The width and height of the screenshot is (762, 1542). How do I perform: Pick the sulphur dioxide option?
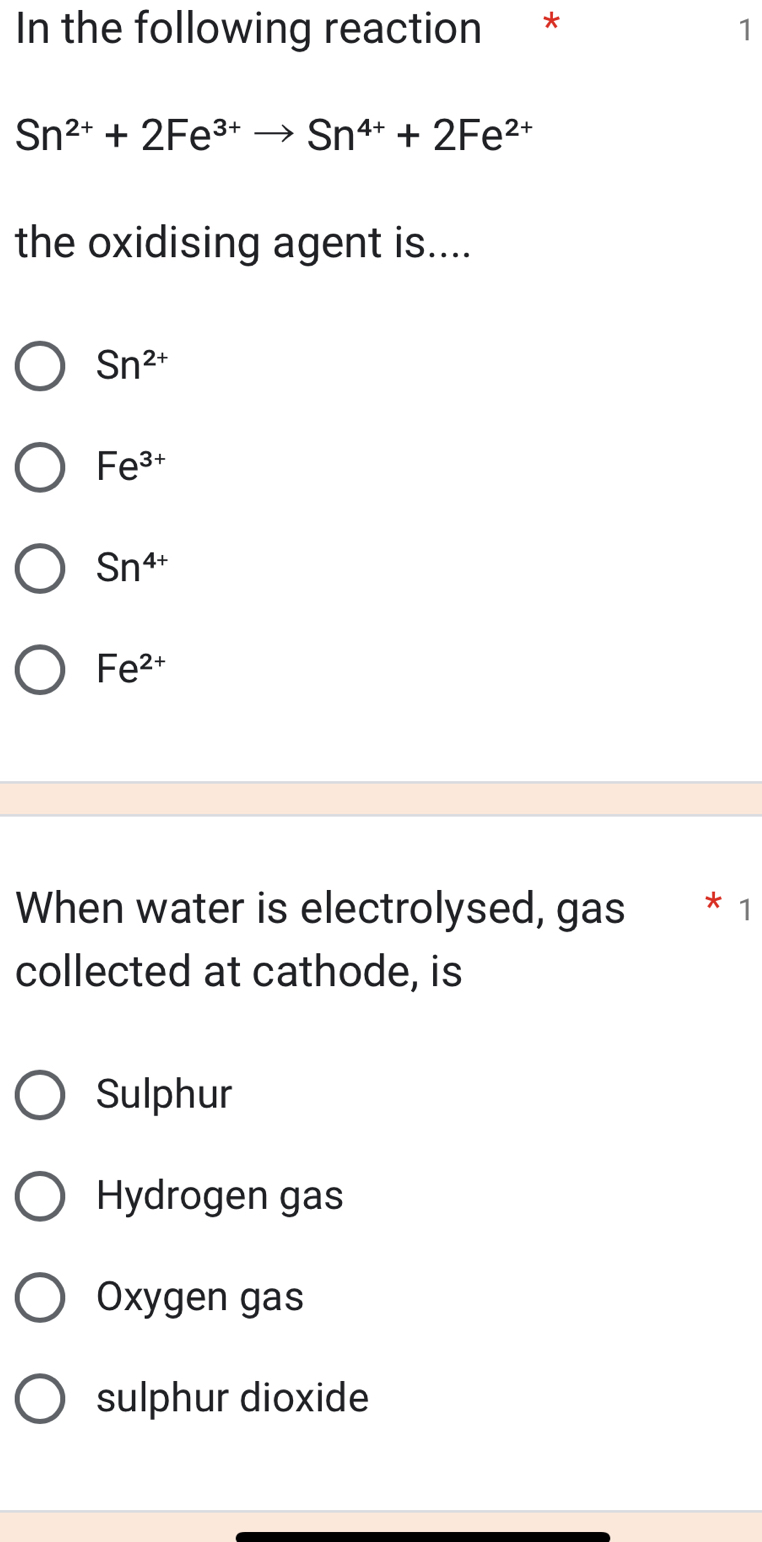pos(40,1399)
